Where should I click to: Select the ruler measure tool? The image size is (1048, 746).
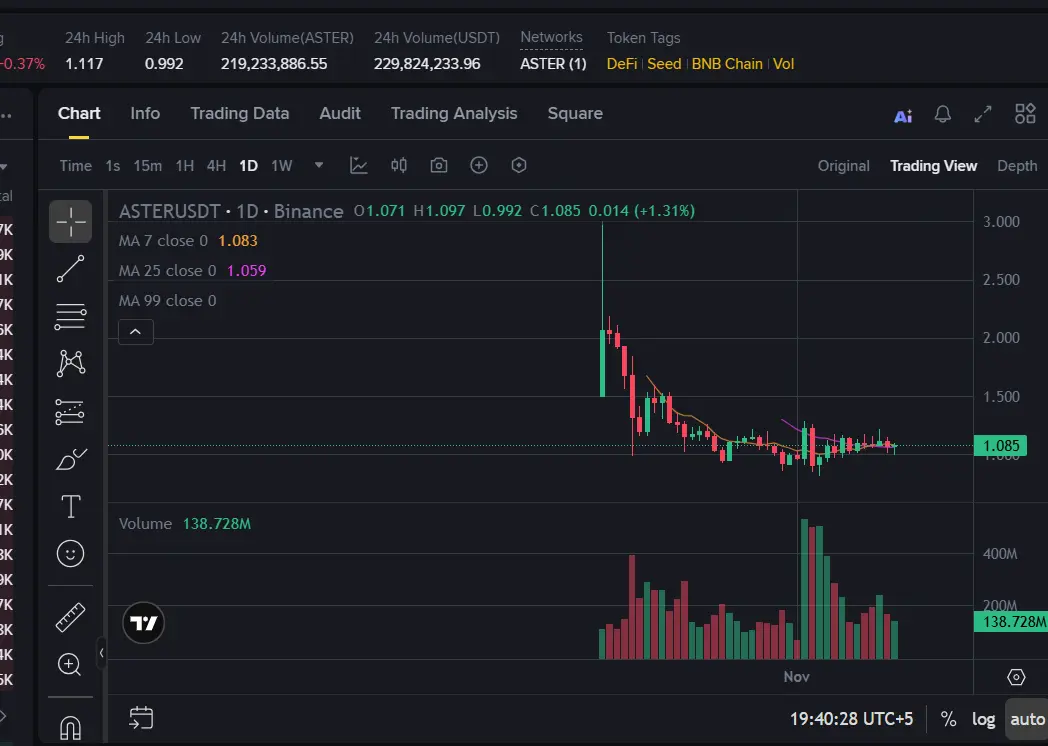[x=70, y=617]
